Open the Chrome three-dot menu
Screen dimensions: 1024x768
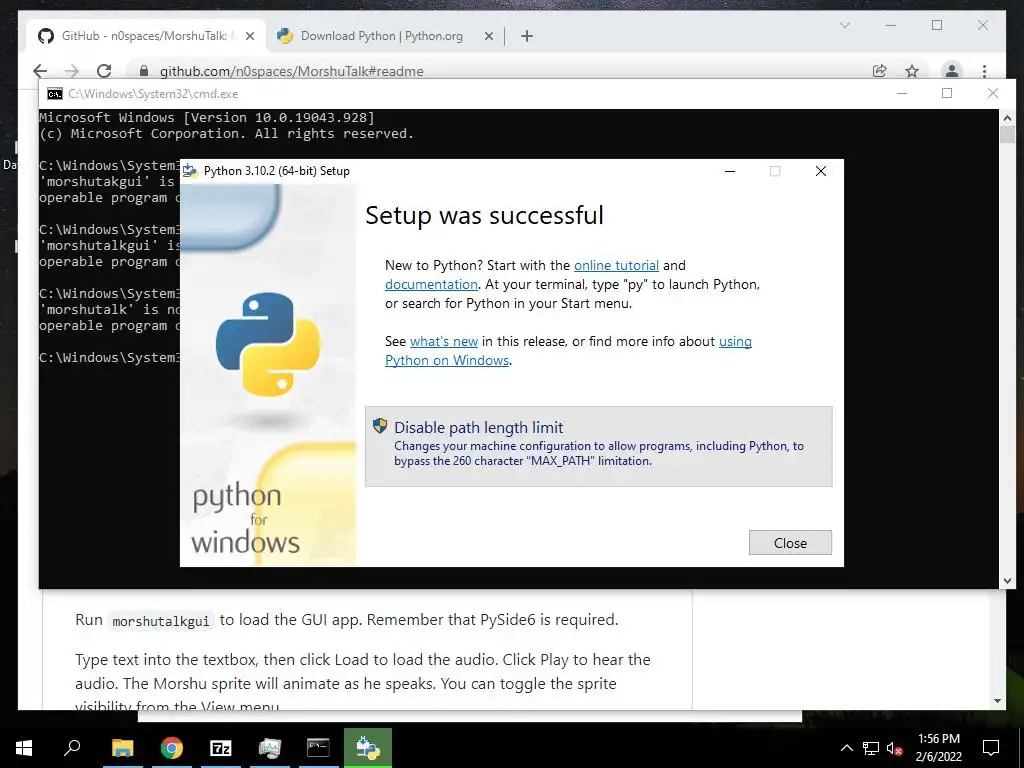tap(984, 71)
